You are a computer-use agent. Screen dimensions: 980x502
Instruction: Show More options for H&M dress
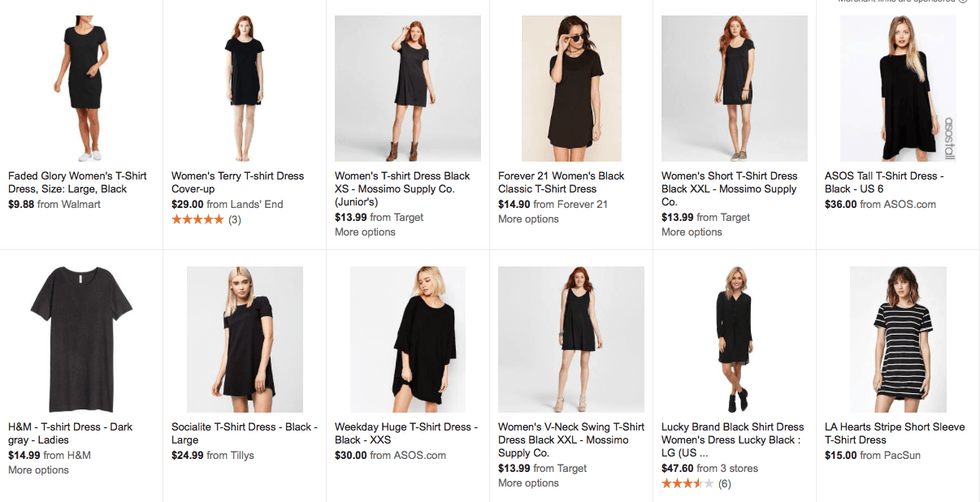point(39,470)
